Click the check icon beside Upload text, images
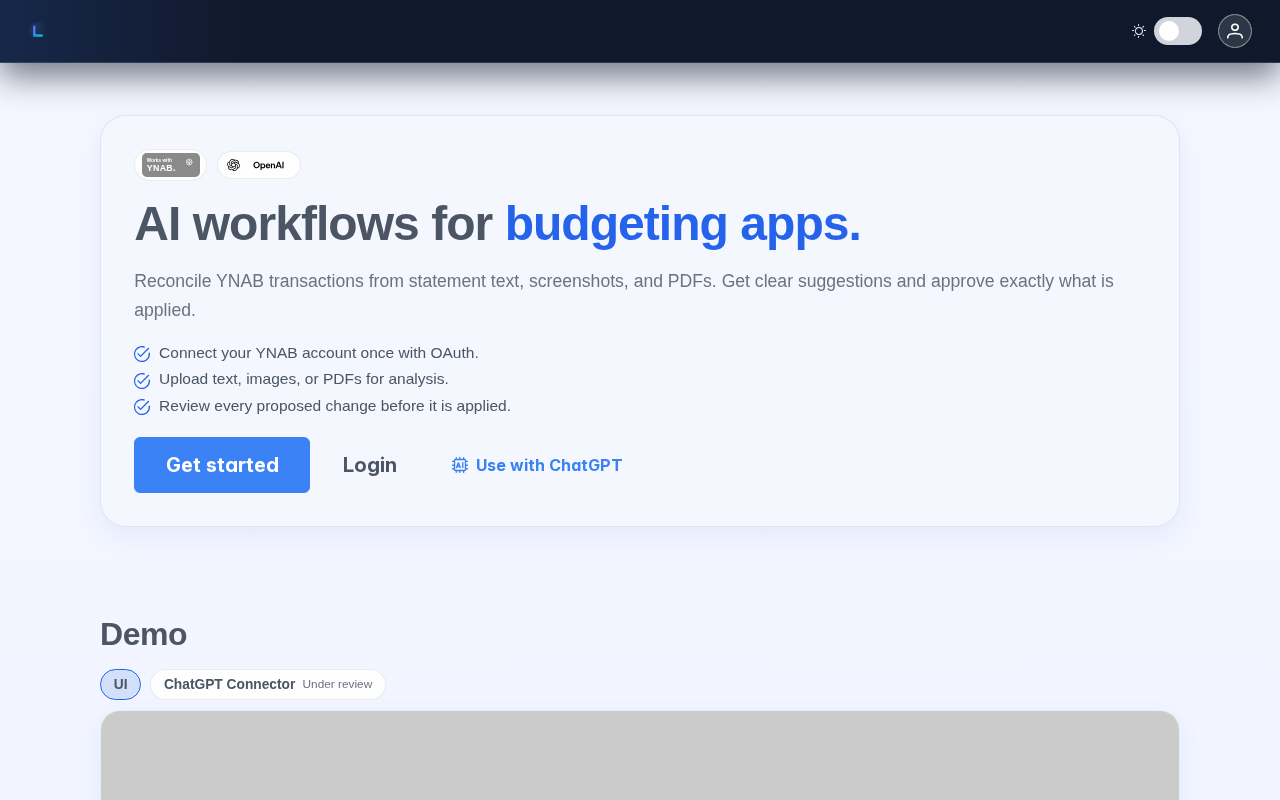 [x=142, y=380]
